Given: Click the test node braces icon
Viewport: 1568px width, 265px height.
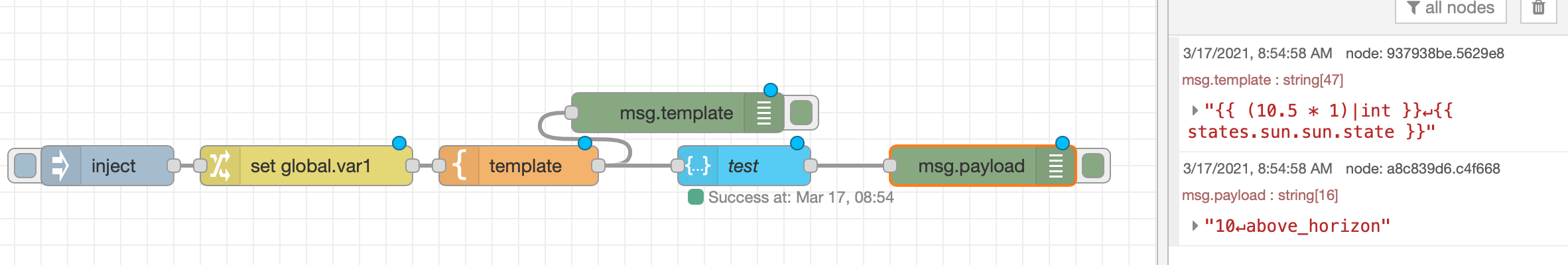Looking at the screenshot, I should (x=698, y=166).
